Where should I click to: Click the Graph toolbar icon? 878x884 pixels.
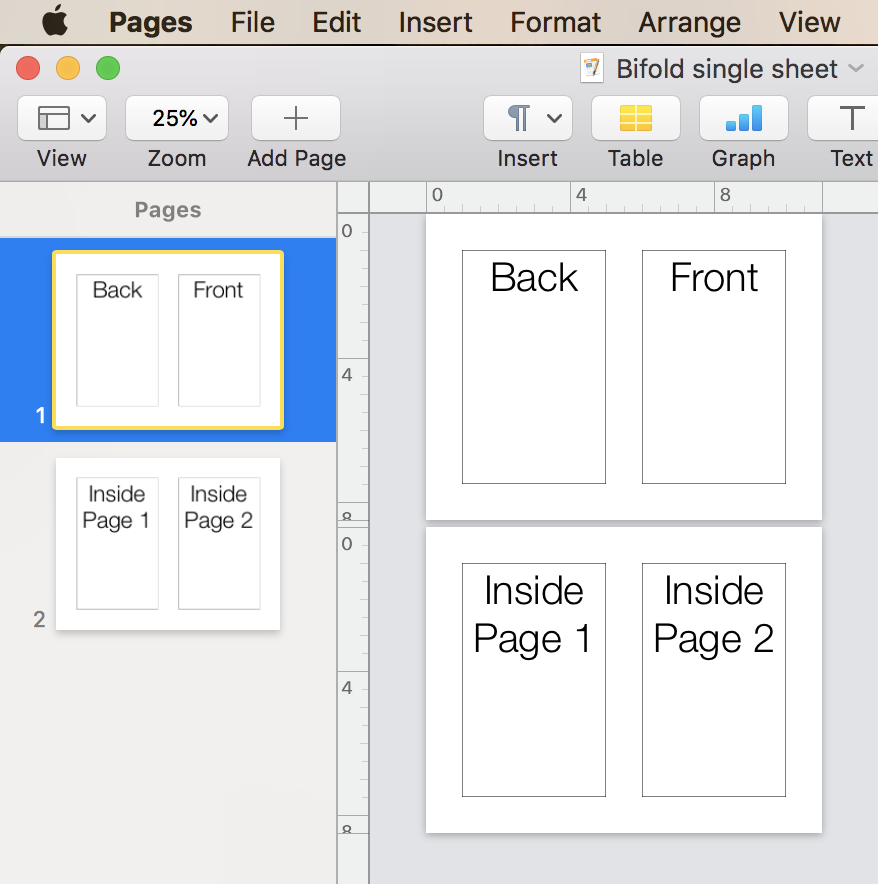click(x=744, y=118)
